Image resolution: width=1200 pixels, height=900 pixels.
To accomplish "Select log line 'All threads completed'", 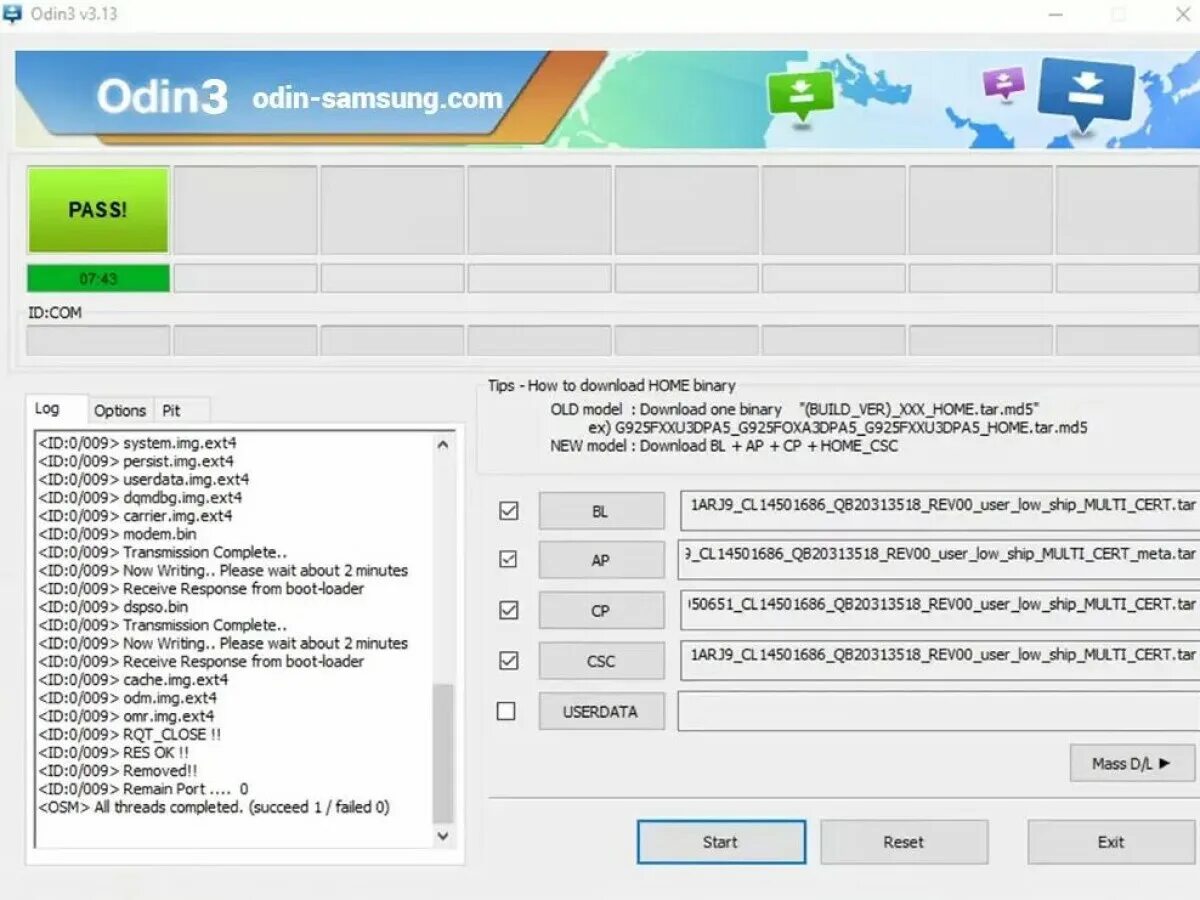I will coord(214,807).
